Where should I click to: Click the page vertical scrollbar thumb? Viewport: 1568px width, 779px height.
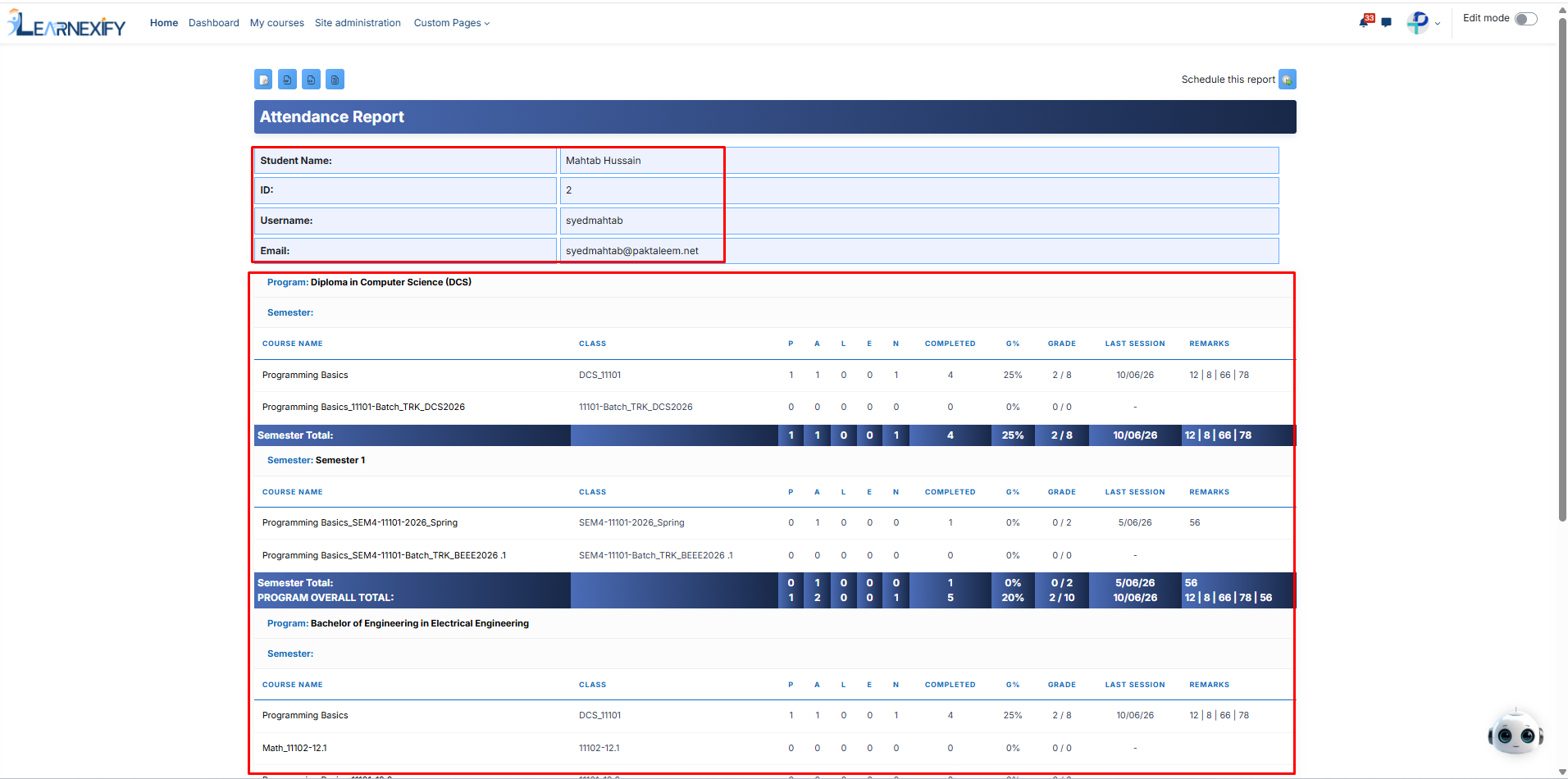1562,269
